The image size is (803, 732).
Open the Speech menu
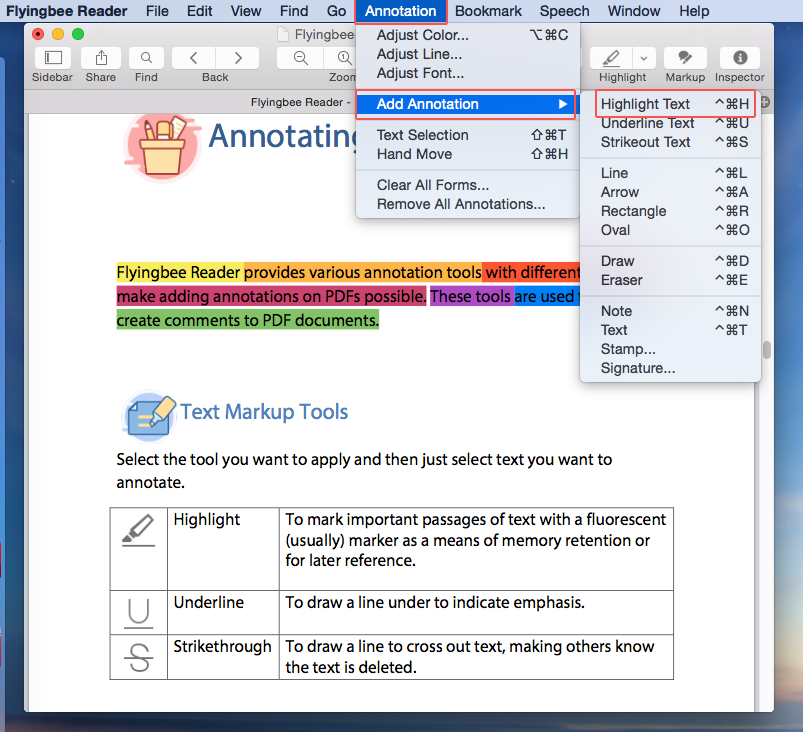click(564, 11)
